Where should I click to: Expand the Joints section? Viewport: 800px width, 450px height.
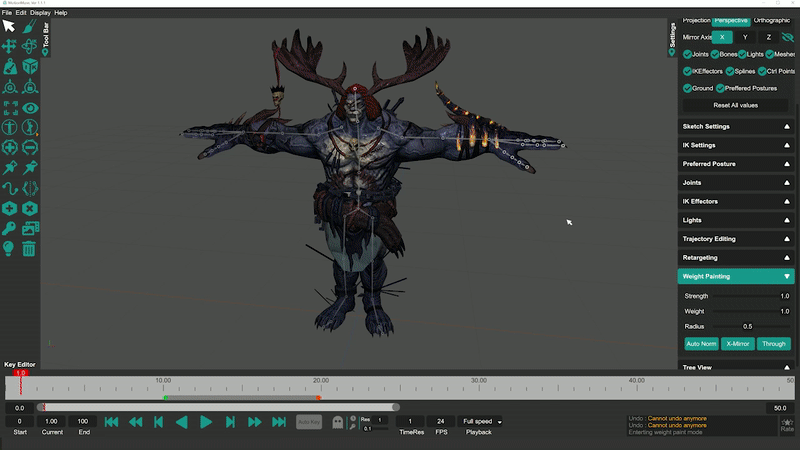coord(736,183)
